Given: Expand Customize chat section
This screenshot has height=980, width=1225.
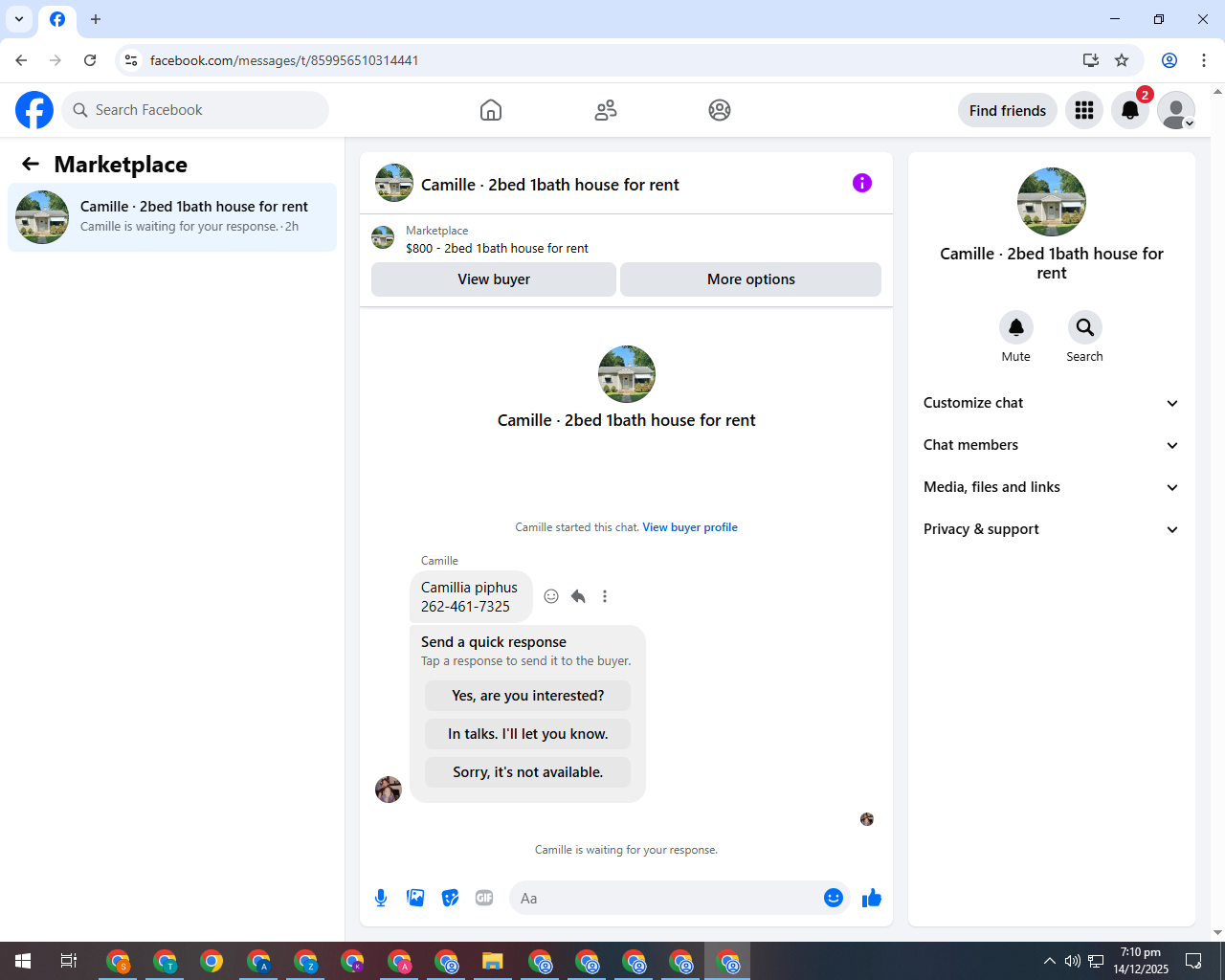Looking at the screenshot, I should pyautogui.click(x=1051, y=403).
